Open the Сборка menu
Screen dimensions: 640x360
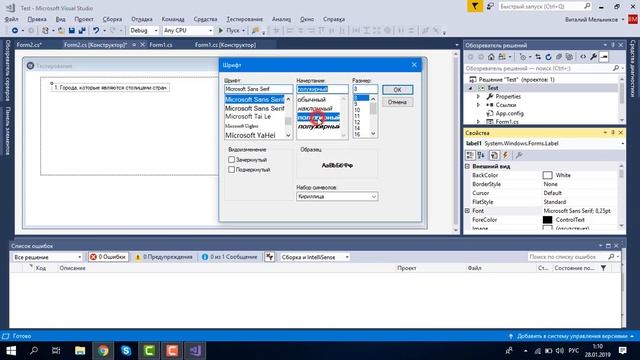click(112, 19)
